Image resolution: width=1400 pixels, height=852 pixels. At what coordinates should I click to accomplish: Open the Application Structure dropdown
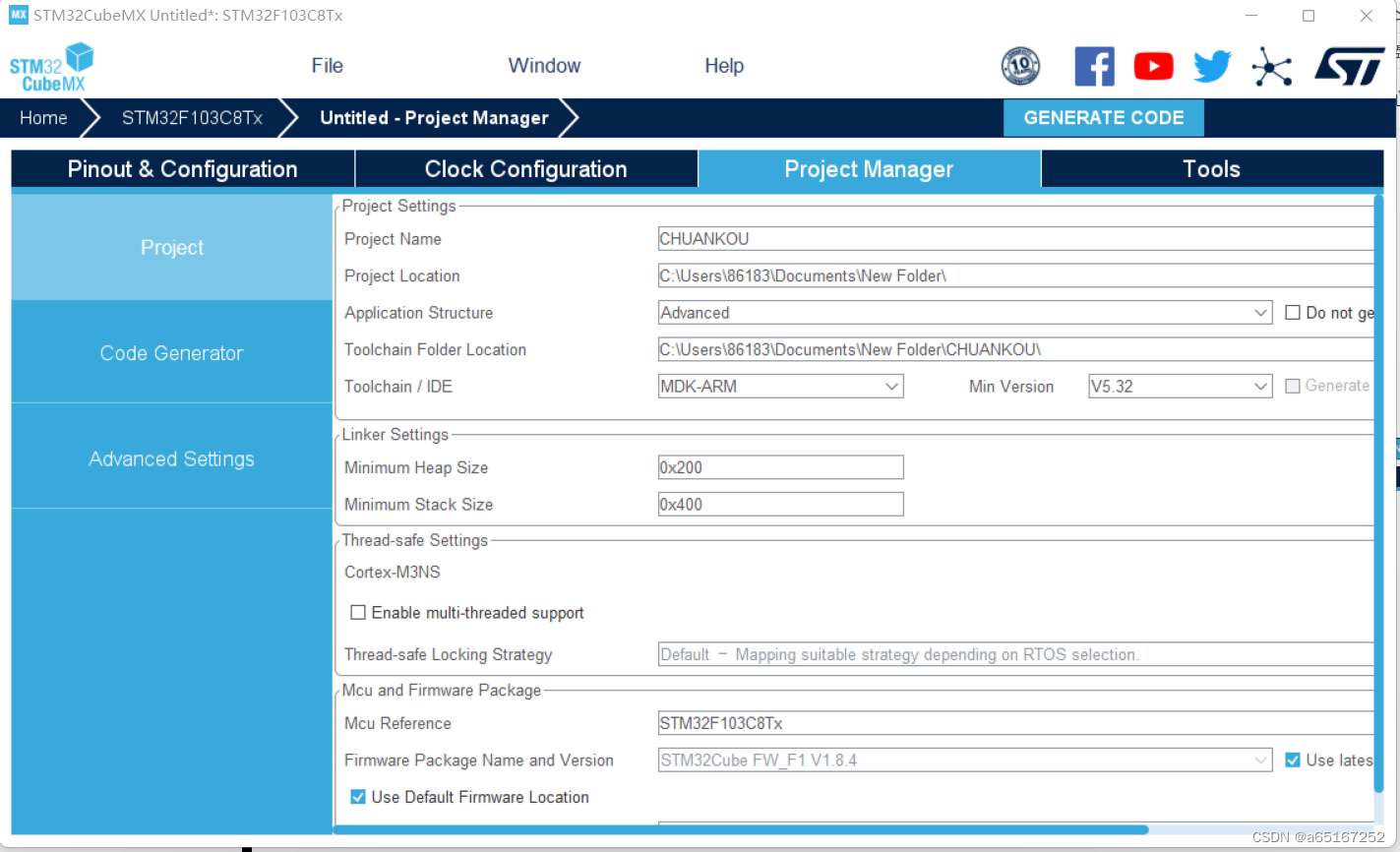(x=965, y=313)
